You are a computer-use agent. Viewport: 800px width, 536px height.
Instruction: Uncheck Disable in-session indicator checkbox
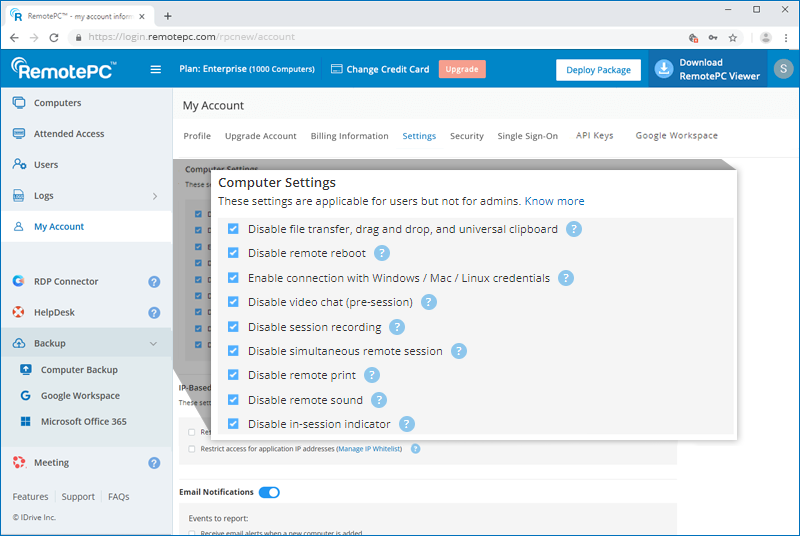click(233, 424)
